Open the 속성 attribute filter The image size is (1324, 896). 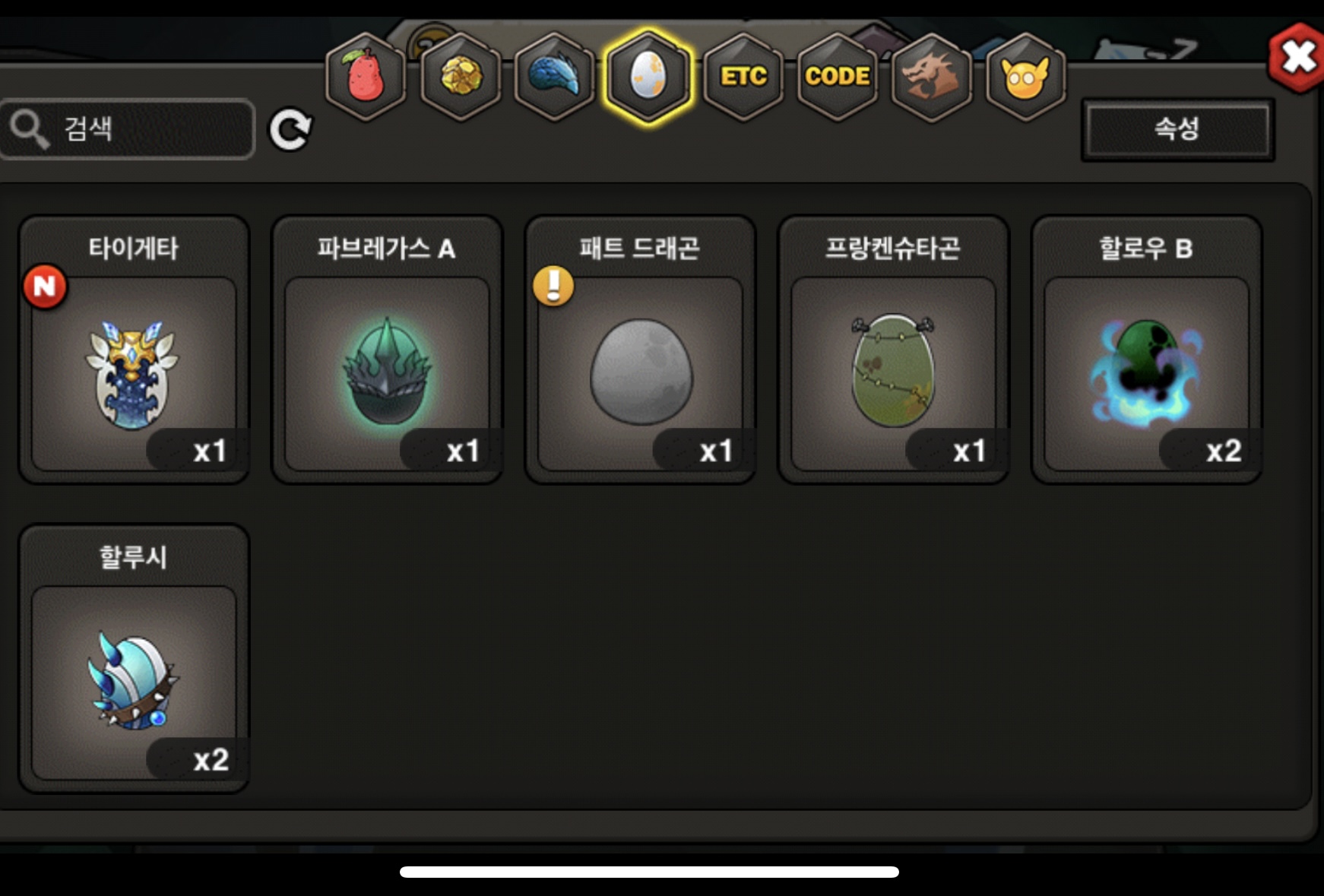point(1177,129)
